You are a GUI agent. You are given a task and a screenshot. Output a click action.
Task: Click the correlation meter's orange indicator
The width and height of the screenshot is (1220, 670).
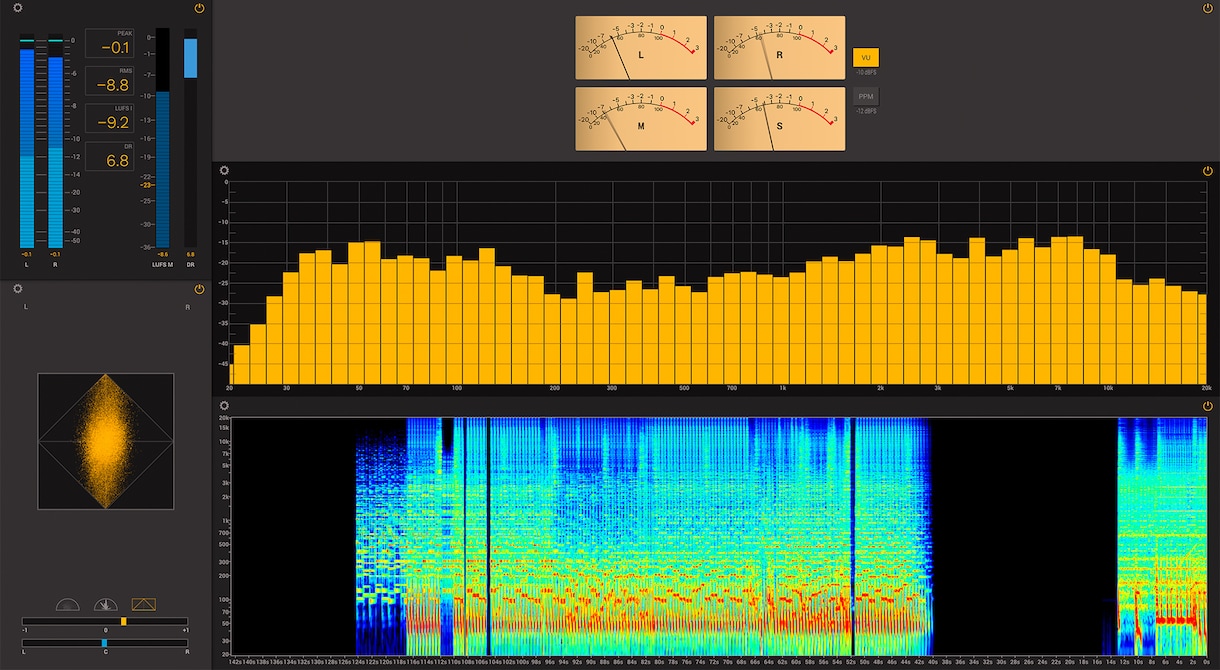(124, 621)
